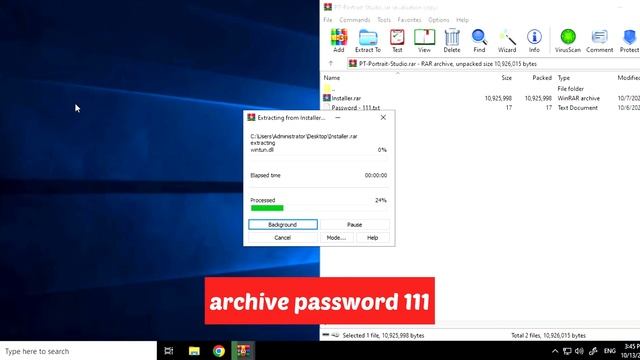Cancel the extraction in the dialog
640x360 pixels.
tap(282, 238)
